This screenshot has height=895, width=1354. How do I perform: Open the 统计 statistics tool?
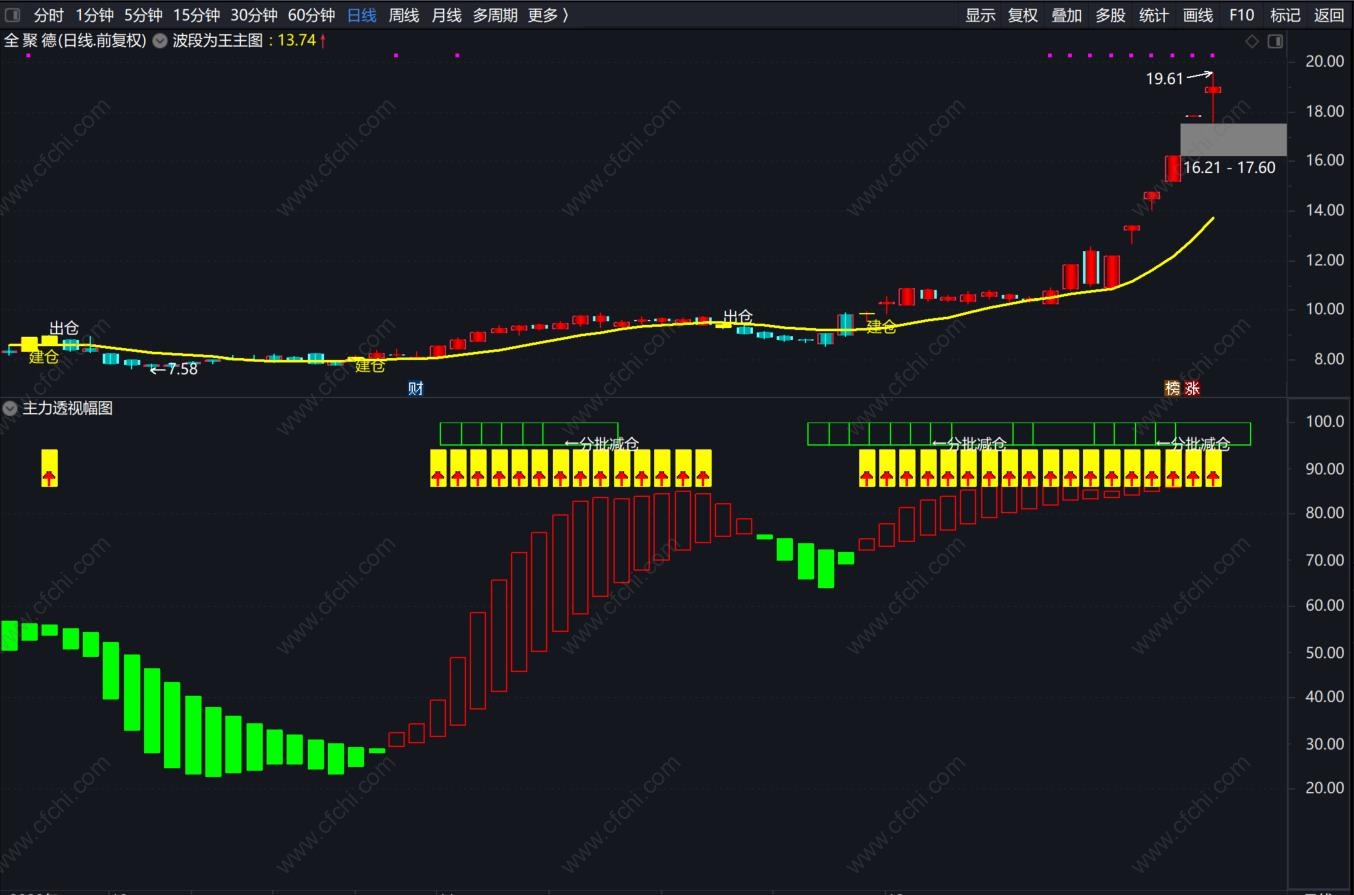(x=1154, y=15)
